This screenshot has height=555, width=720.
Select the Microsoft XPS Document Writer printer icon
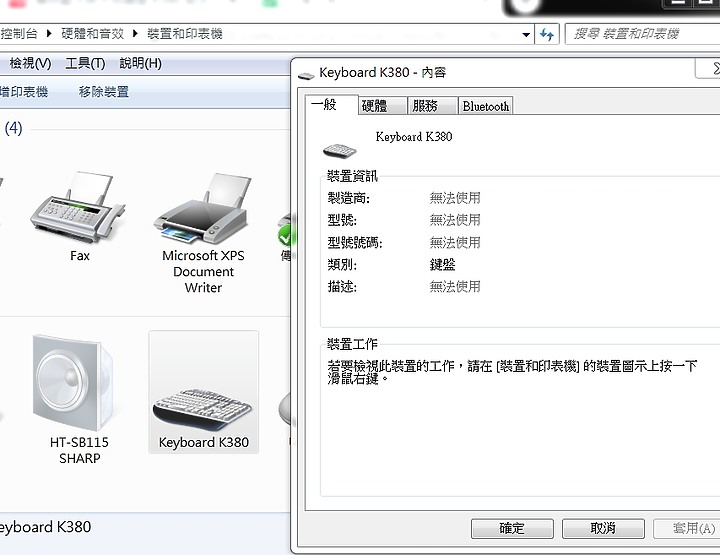[203, 208]
